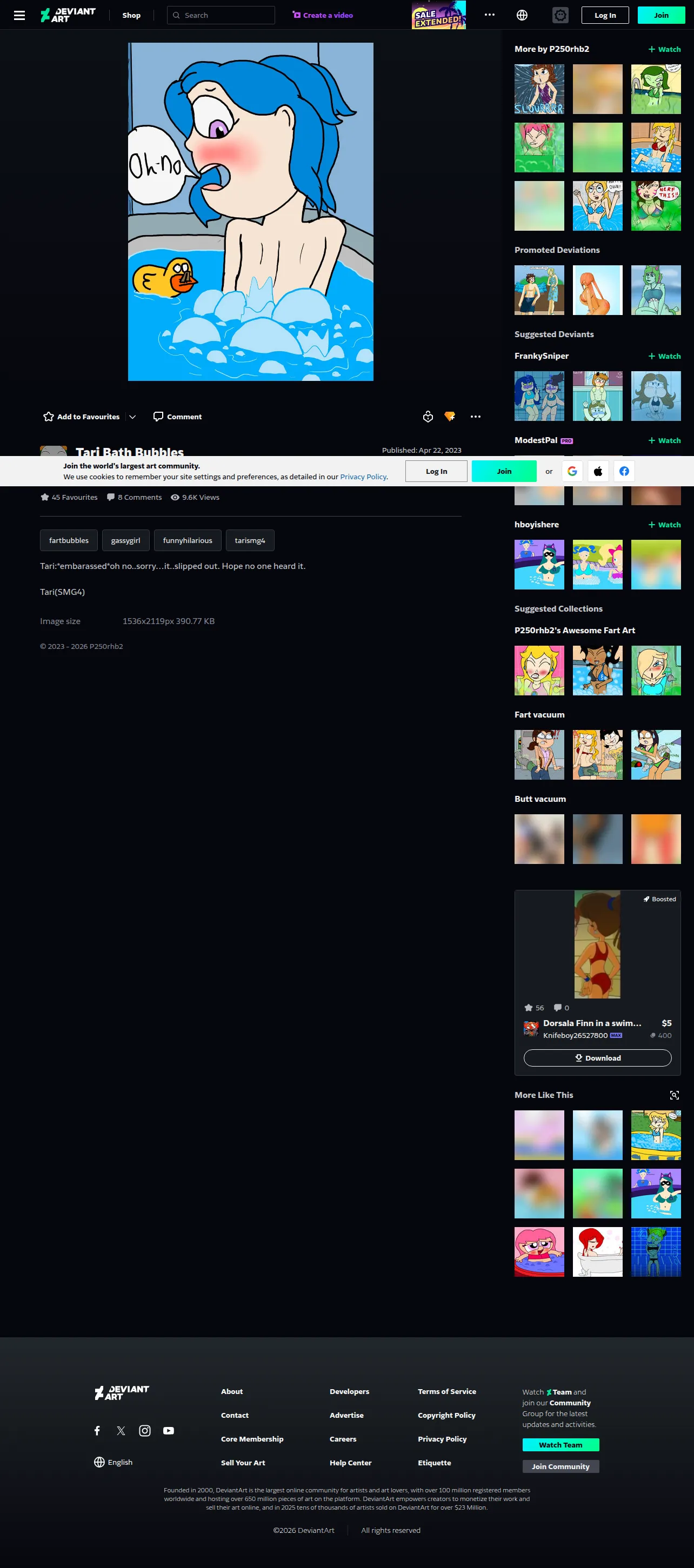View the 45 Favourites count
Screen dimensions: 694x1568
point(69,497)
